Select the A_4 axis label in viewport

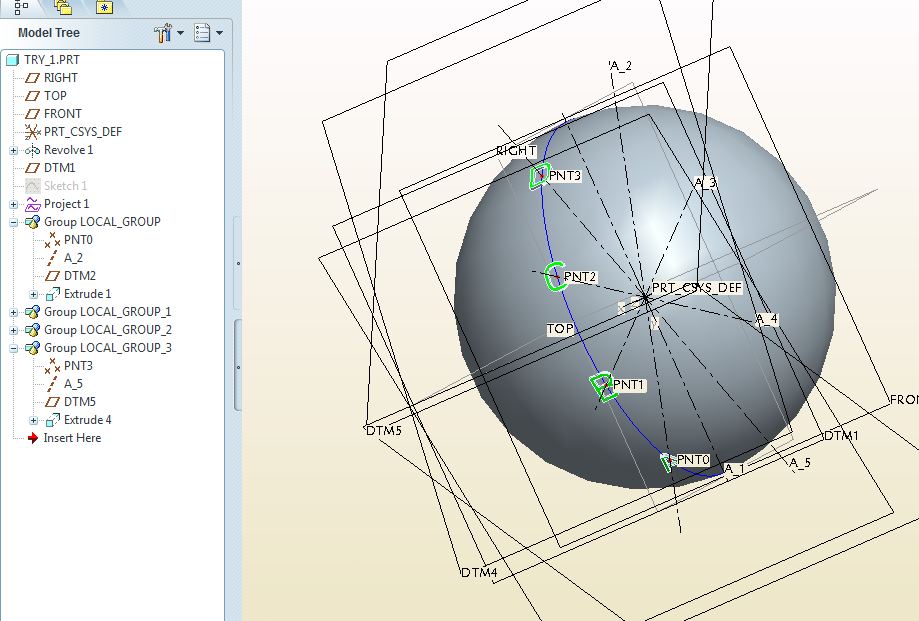767,319
